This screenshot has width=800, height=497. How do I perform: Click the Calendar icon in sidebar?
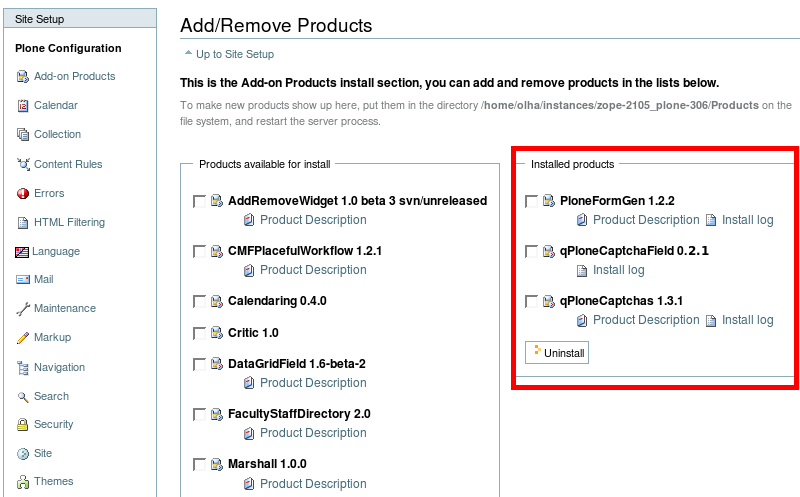[23, 106]
